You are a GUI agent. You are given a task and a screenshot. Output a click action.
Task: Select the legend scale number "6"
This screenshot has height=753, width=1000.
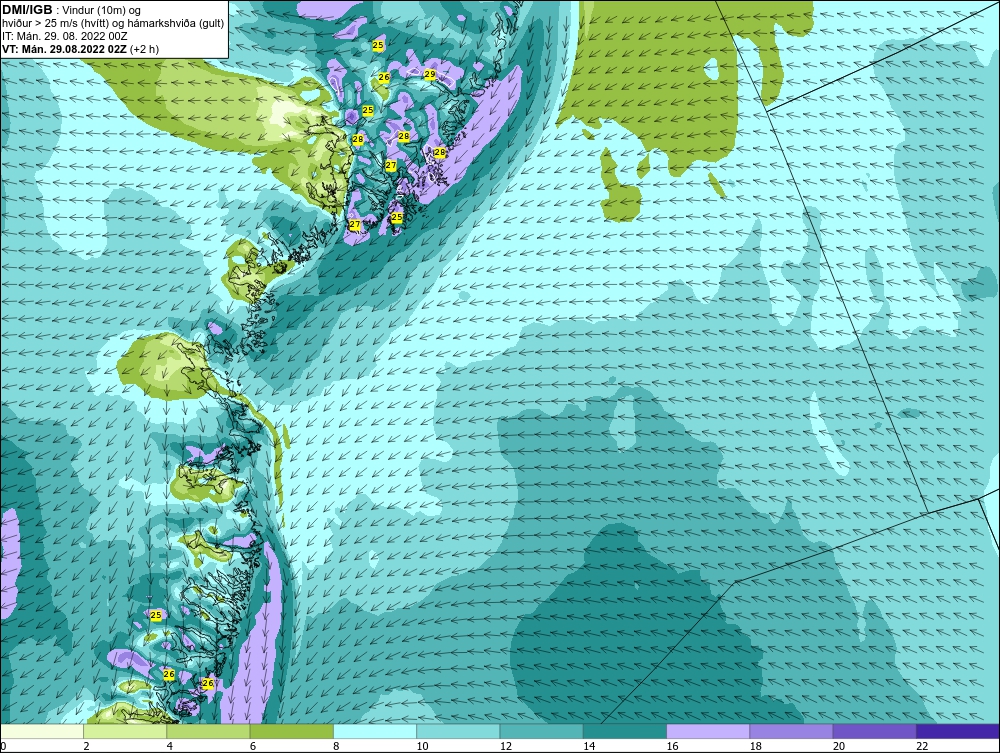click(253, 746)
